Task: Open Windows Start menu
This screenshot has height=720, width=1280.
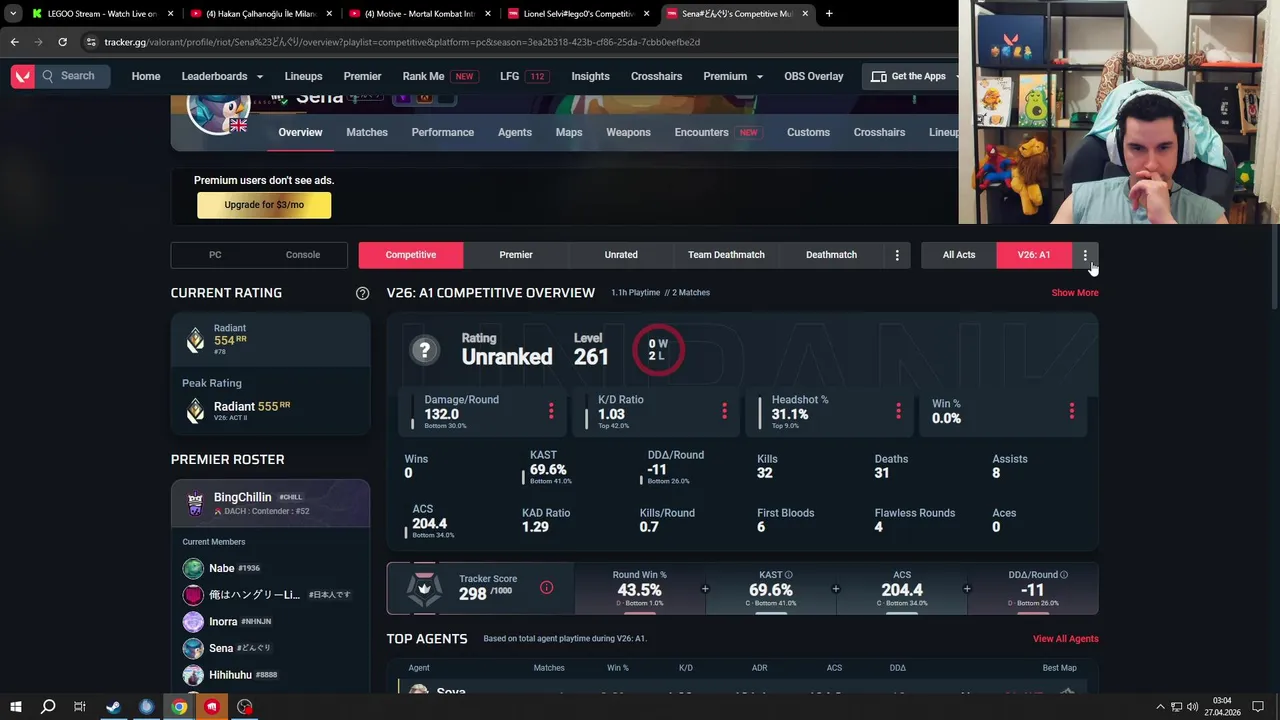Action: [x=16, y=707]
